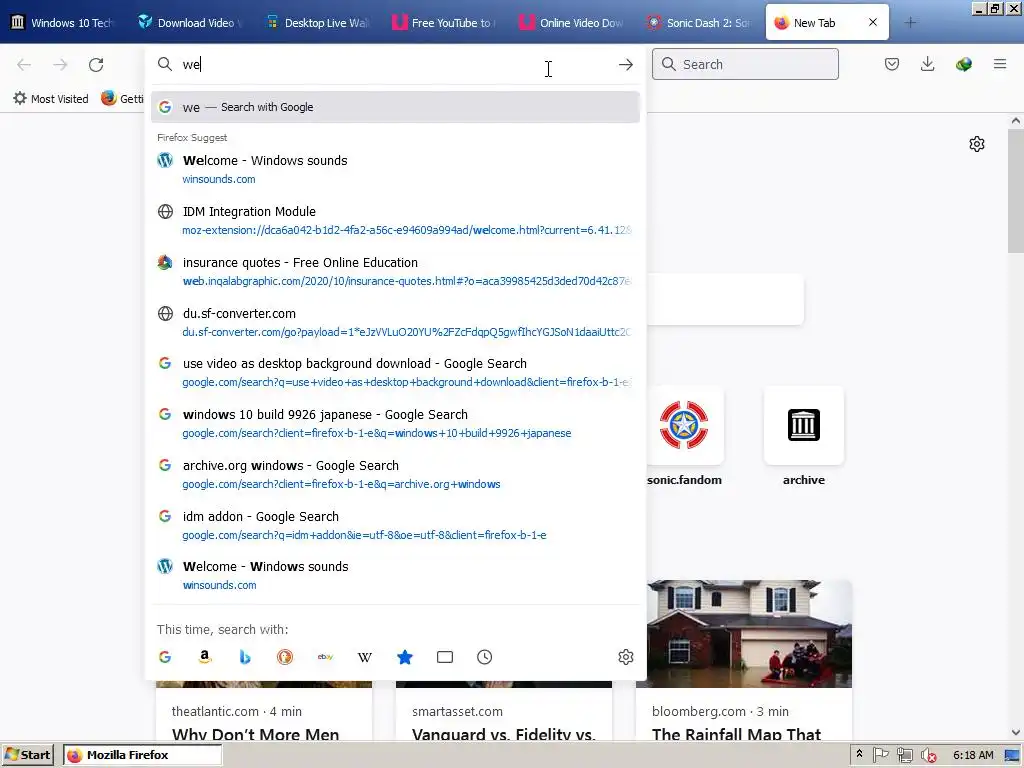This screenshot has width=1024, height=768.
Task: Search this time with DuckDuckGo icon
Action: [x=285, y=657]
